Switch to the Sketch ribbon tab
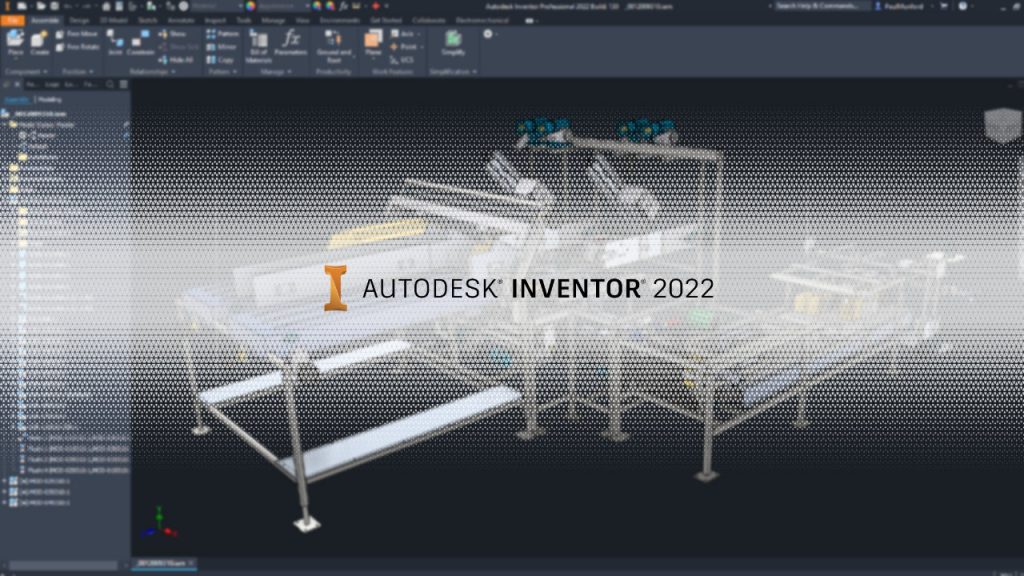 click(148, 20)
